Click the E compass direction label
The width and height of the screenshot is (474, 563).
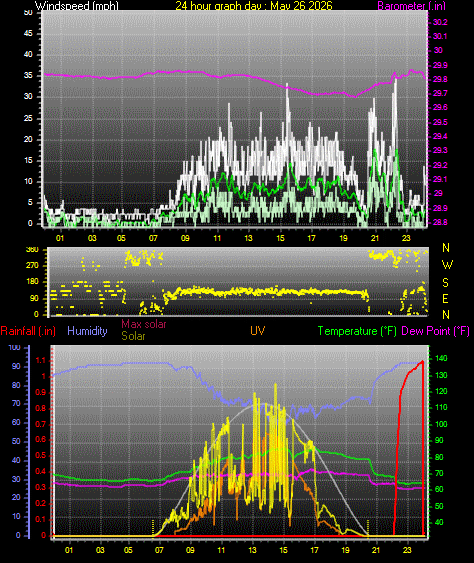coord(445,298)
